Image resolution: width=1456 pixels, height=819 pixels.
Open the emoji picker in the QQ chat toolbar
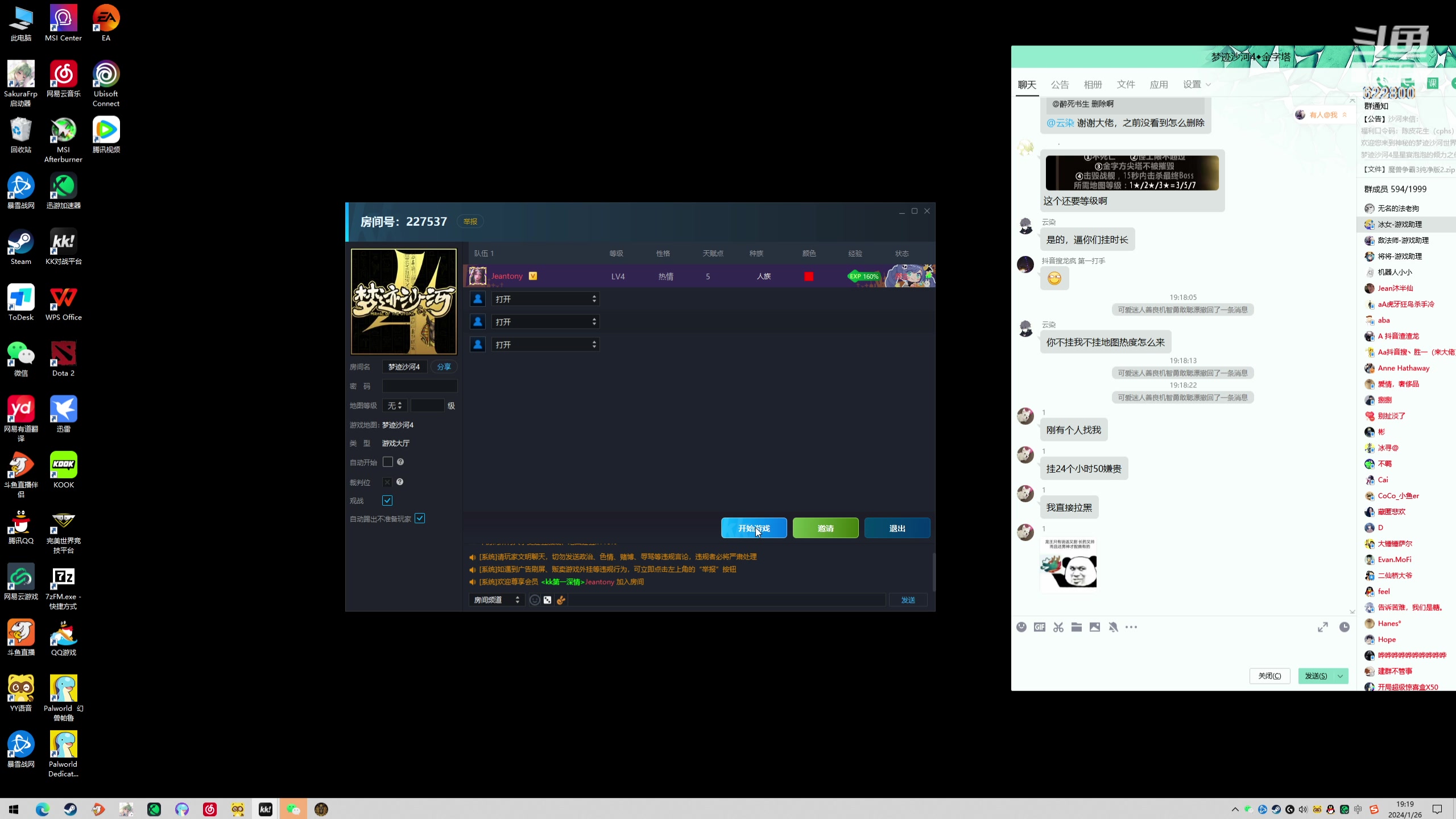[1021, 627]
